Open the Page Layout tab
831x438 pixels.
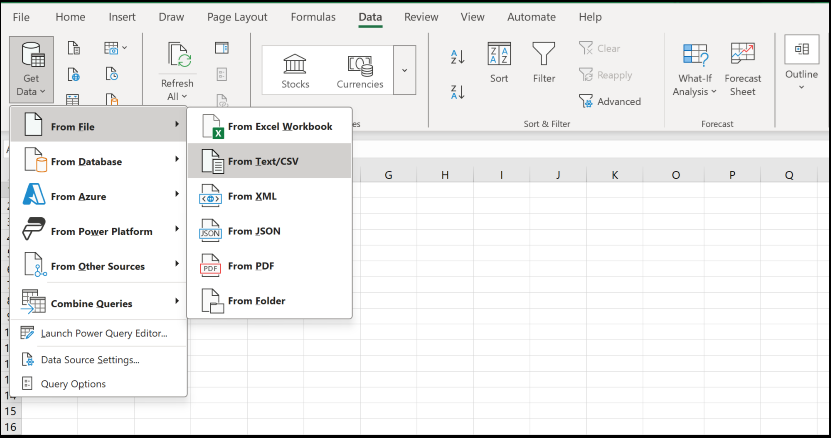tap(237, 17)
